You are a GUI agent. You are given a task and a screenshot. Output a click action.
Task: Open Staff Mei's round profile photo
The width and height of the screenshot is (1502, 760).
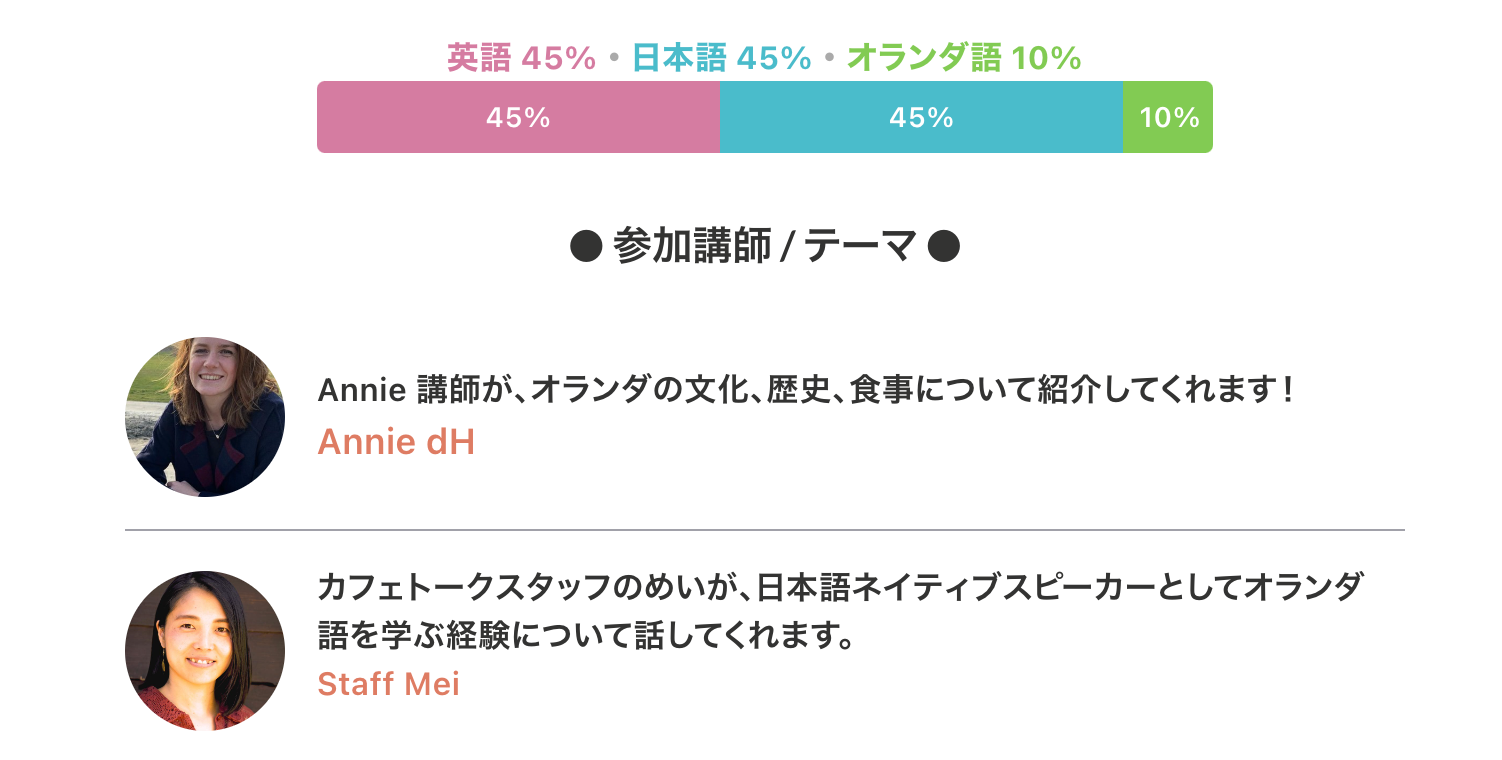tap(205, 651)
